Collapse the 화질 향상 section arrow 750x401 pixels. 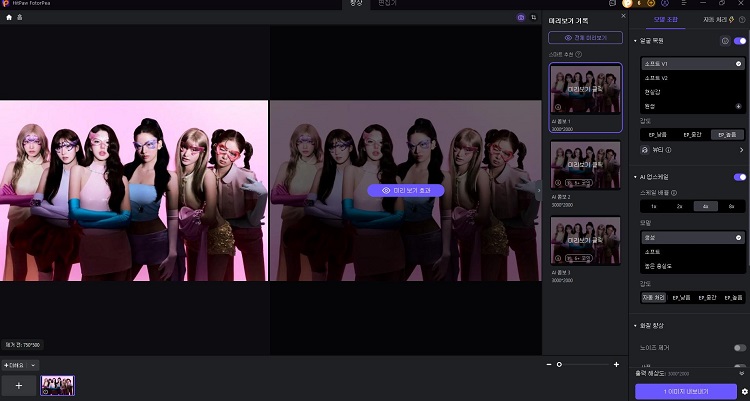[x=635, y=326]
